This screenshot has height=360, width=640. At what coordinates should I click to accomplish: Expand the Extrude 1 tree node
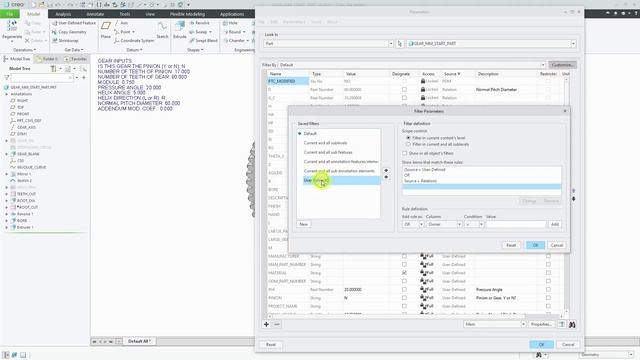7,227
